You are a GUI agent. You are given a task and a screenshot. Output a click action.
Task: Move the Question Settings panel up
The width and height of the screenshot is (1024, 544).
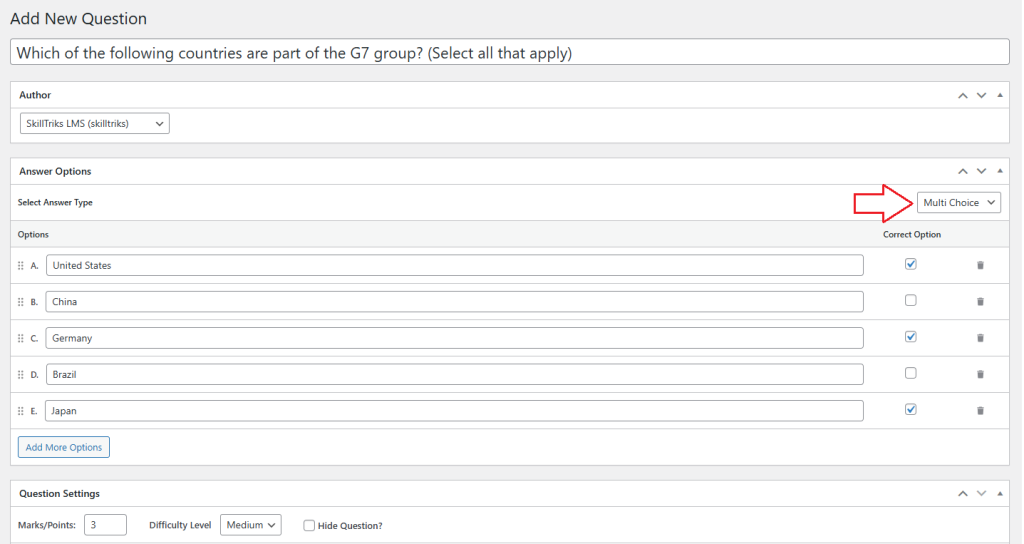pyautogui.click(x=962, y=493)
